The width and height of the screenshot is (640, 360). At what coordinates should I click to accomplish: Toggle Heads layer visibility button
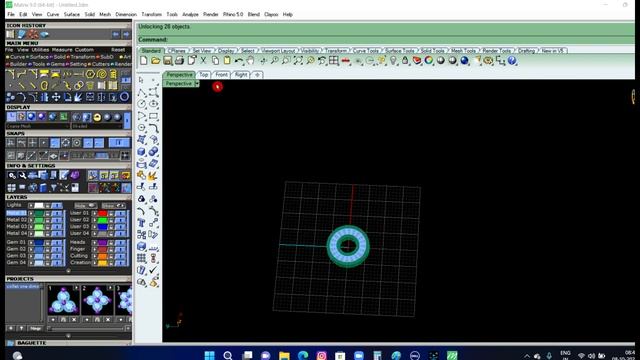pos(120,242)
